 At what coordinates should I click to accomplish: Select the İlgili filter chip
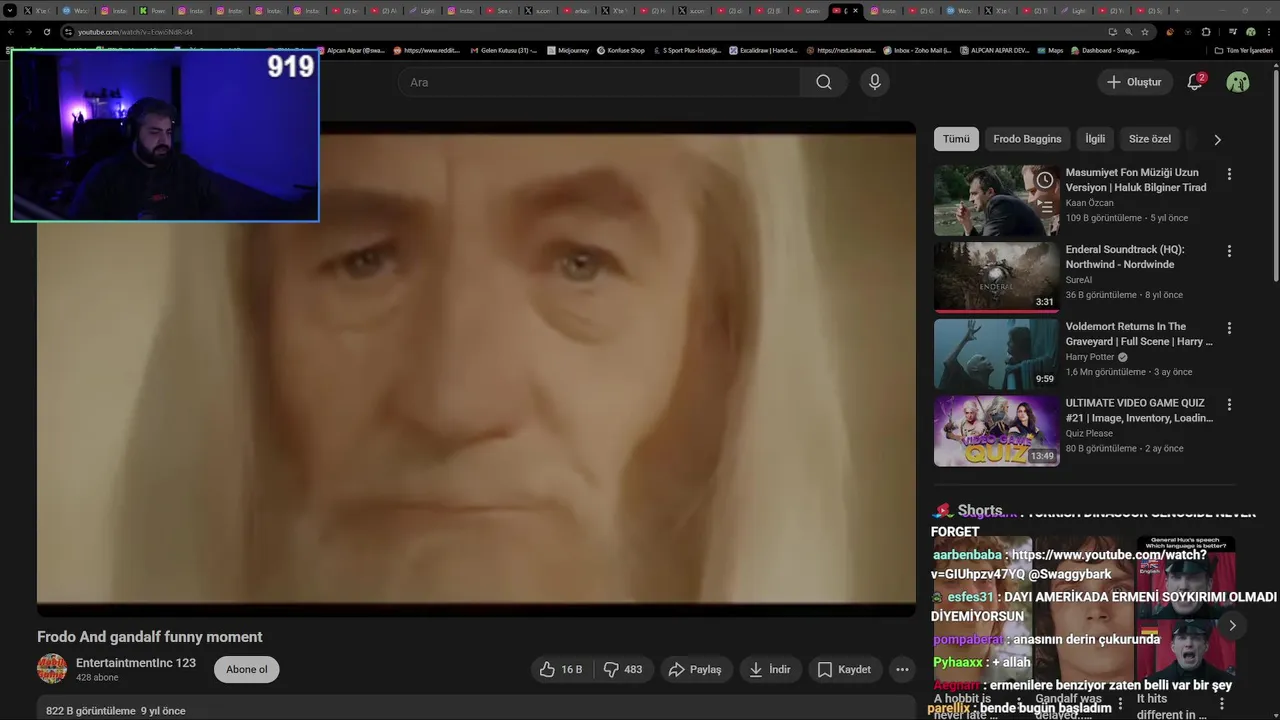[x=1095, y=139]
